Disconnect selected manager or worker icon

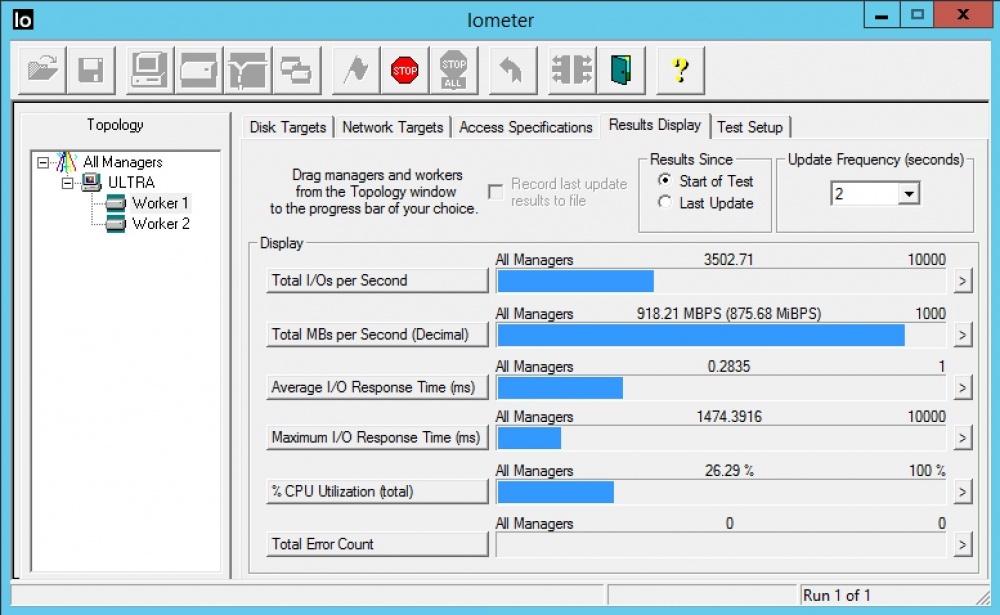click(572, 70)
